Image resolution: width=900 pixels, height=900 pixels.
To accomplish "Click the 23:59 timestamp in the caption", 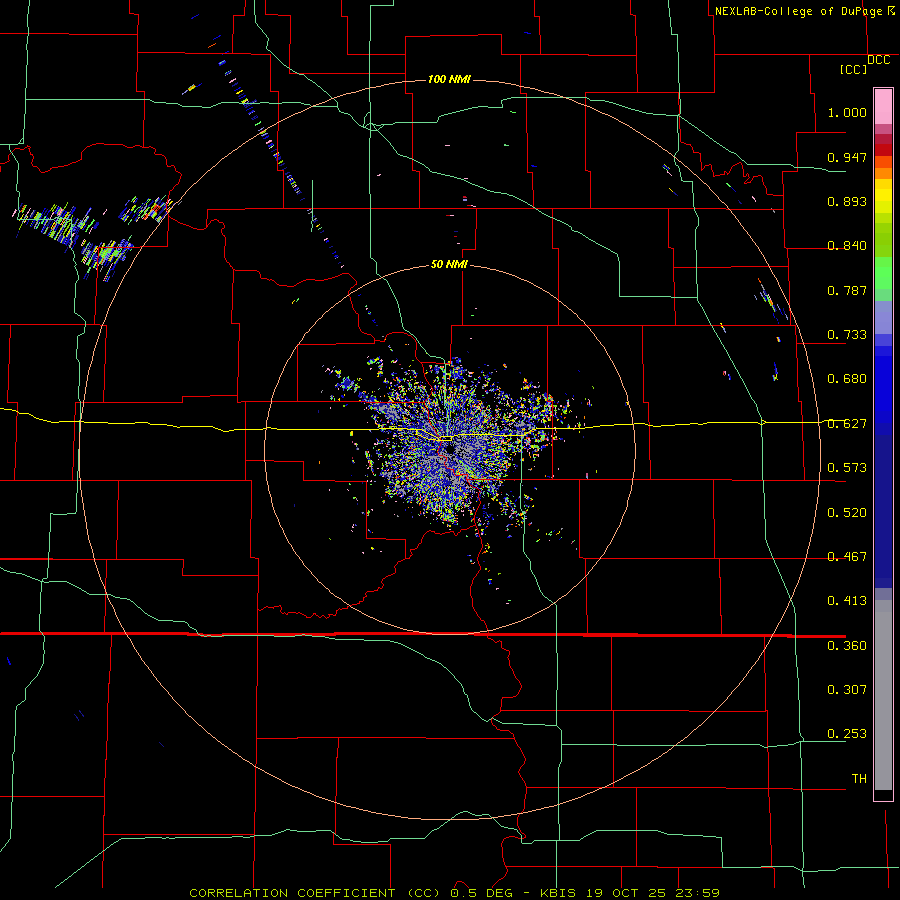I will [x=697, y=893].
